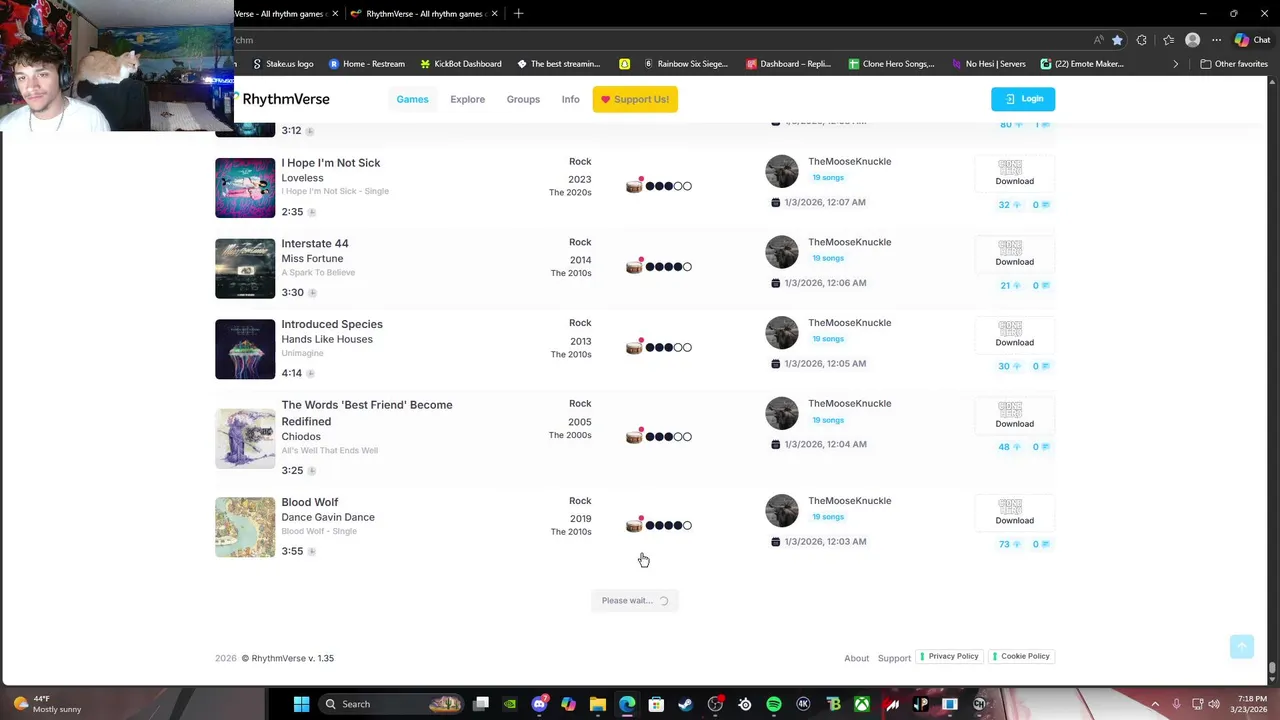
Task: Click the 19 songs link in Chiodos row
Action: point(828,420)
